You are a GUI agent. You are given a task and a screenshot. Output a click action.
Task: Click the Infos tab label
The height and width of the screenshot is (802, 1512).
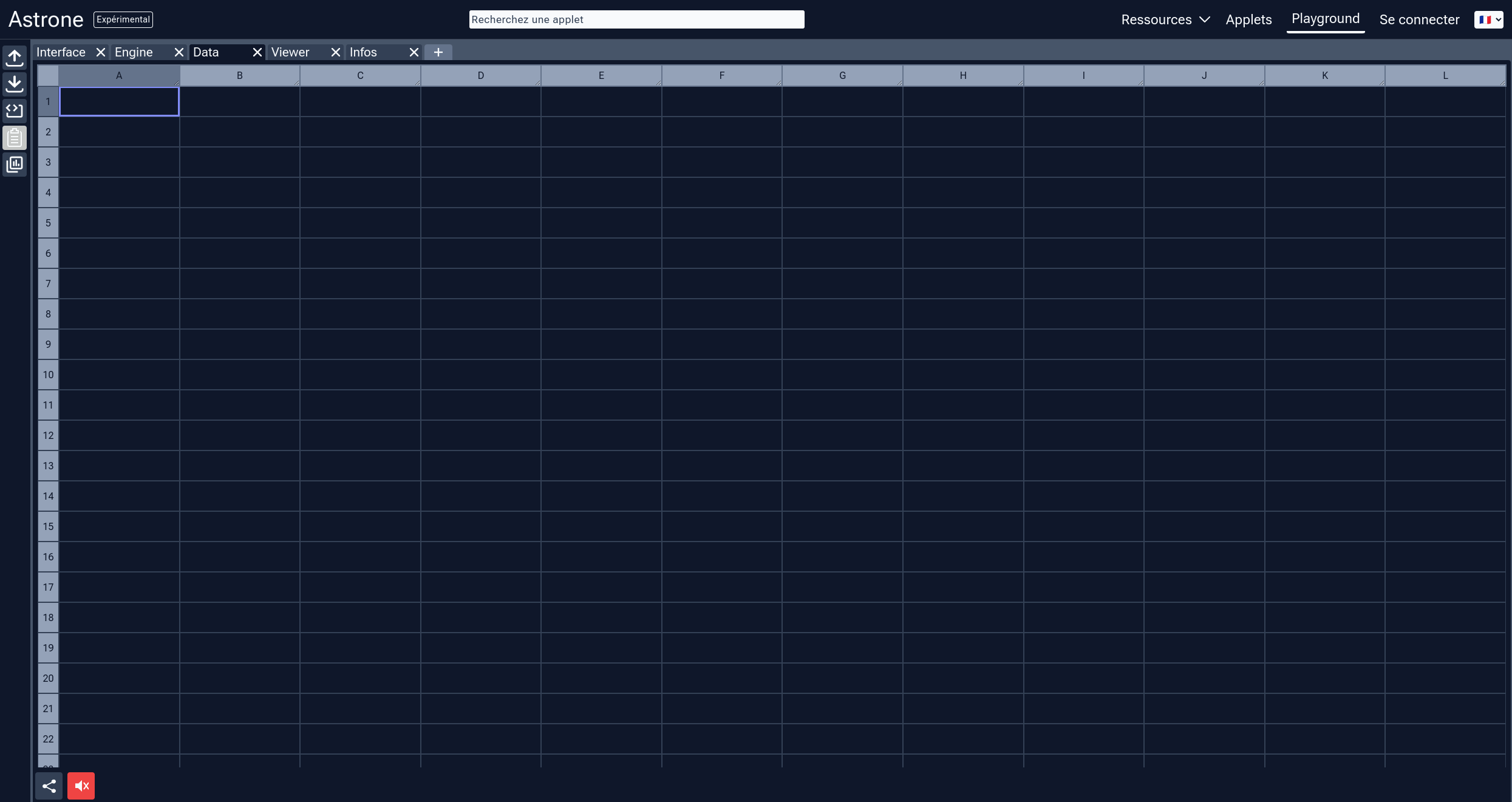(363, 51)
